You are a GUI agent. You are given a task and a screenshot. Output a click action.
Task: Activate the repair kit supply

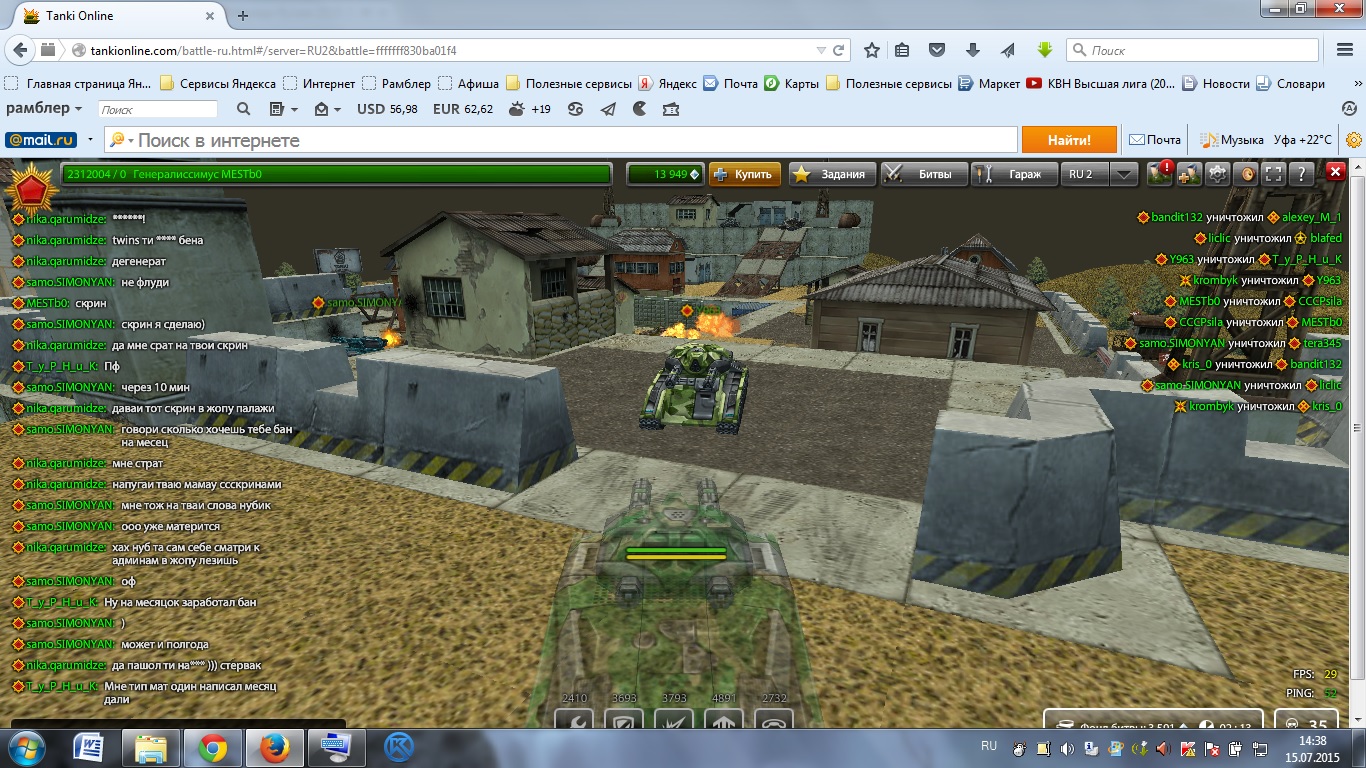573,718
